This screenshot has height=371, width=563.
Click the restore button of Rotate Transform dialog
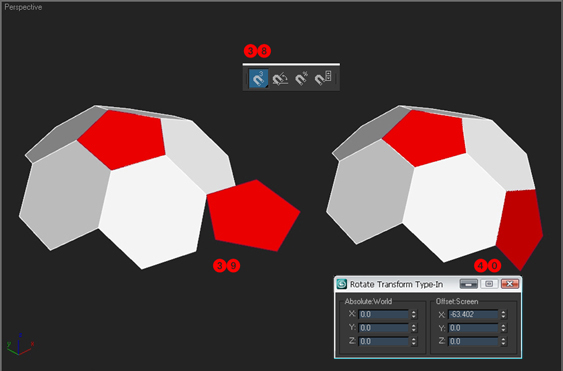pyautogui.click(x=489, y=284)
